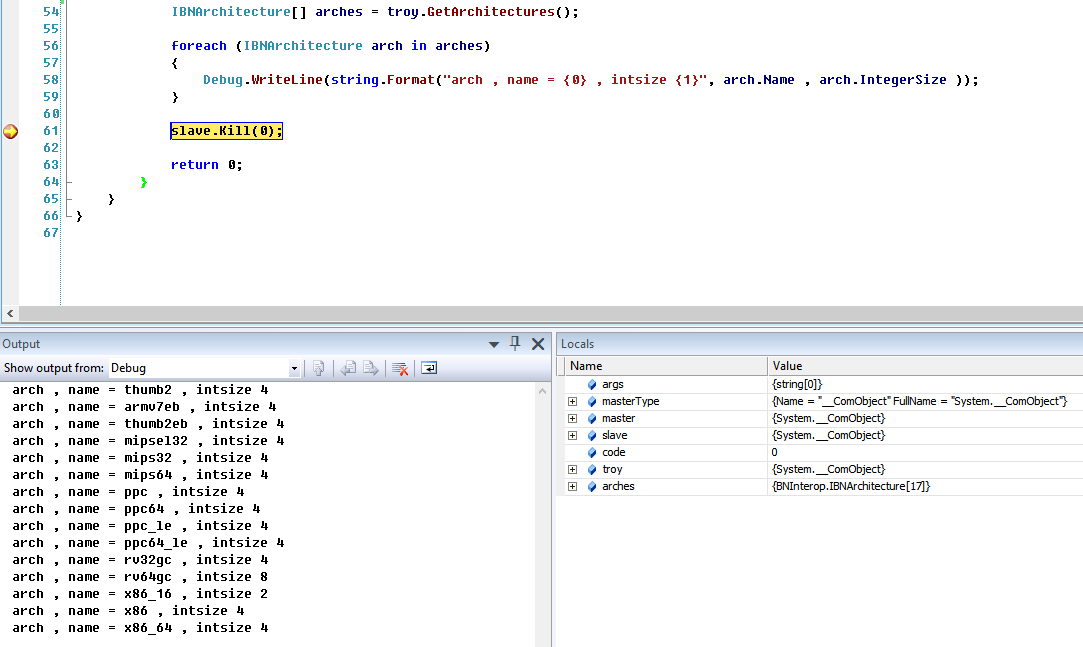Image resolution: width=1083 pixels, height=647 pixels.
Task: Collapse the code block at line 64
Action: tap(68, 182)
